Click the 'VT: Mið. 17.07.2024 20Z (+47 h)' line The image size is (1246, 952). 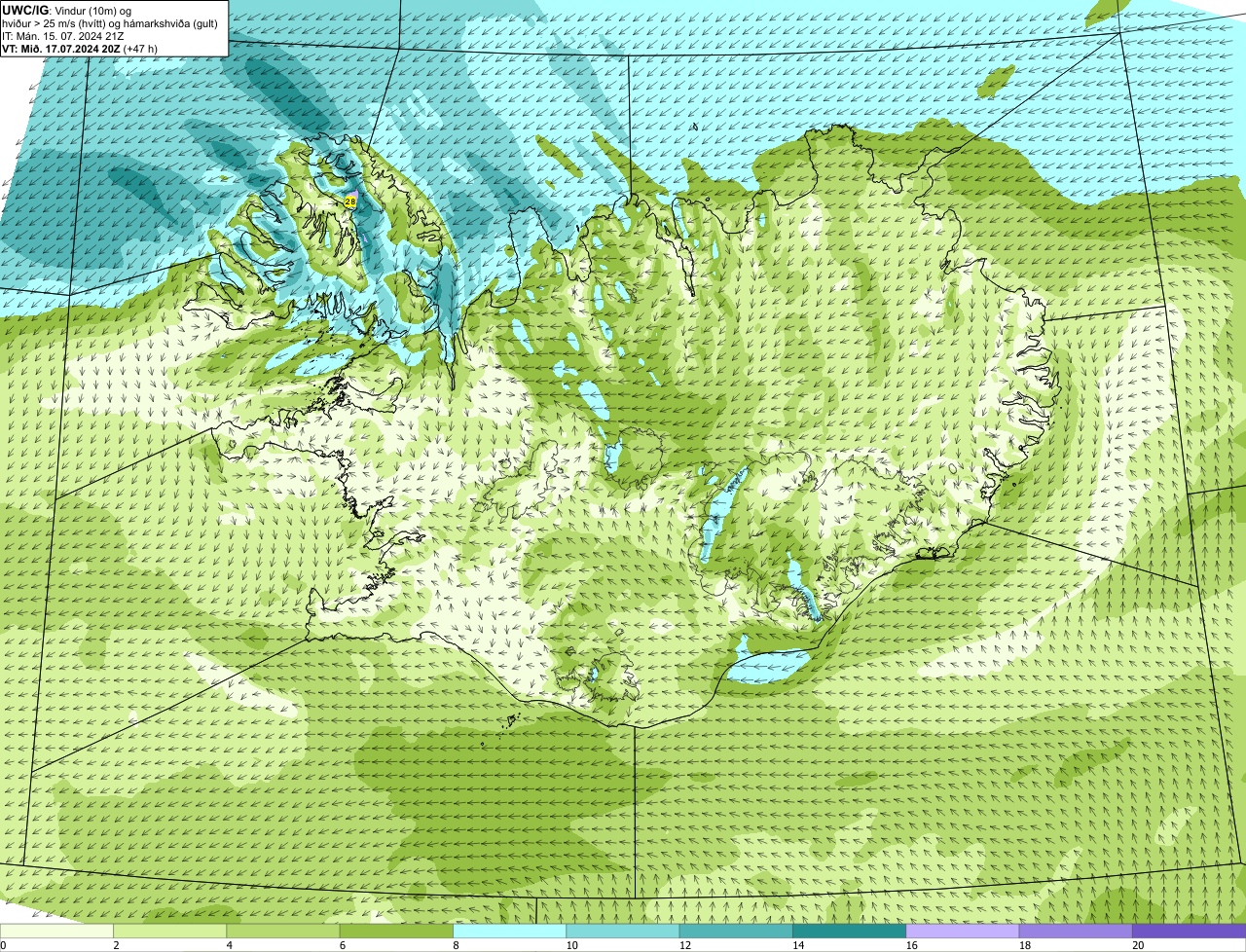tap(80, 49)
